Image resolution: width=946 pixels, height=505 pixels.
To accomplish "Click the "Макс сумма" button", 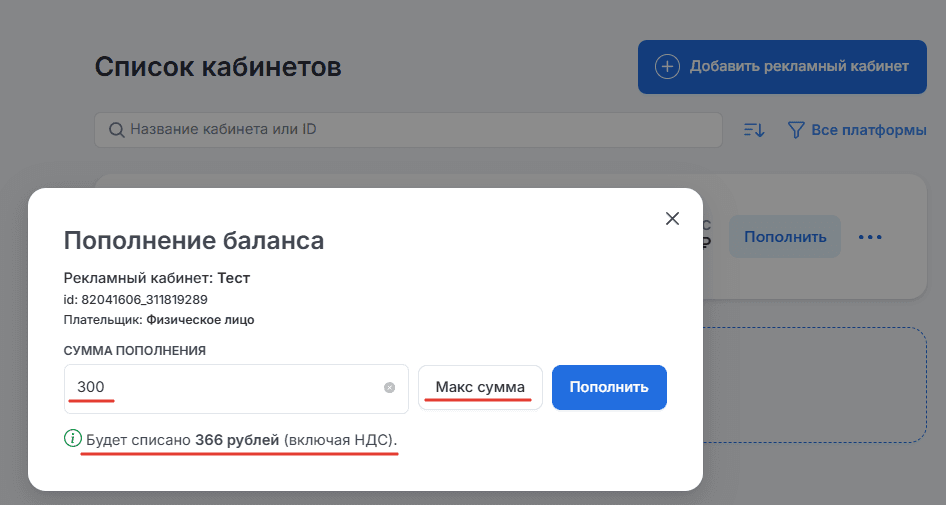I will click(x=480, y=387).
